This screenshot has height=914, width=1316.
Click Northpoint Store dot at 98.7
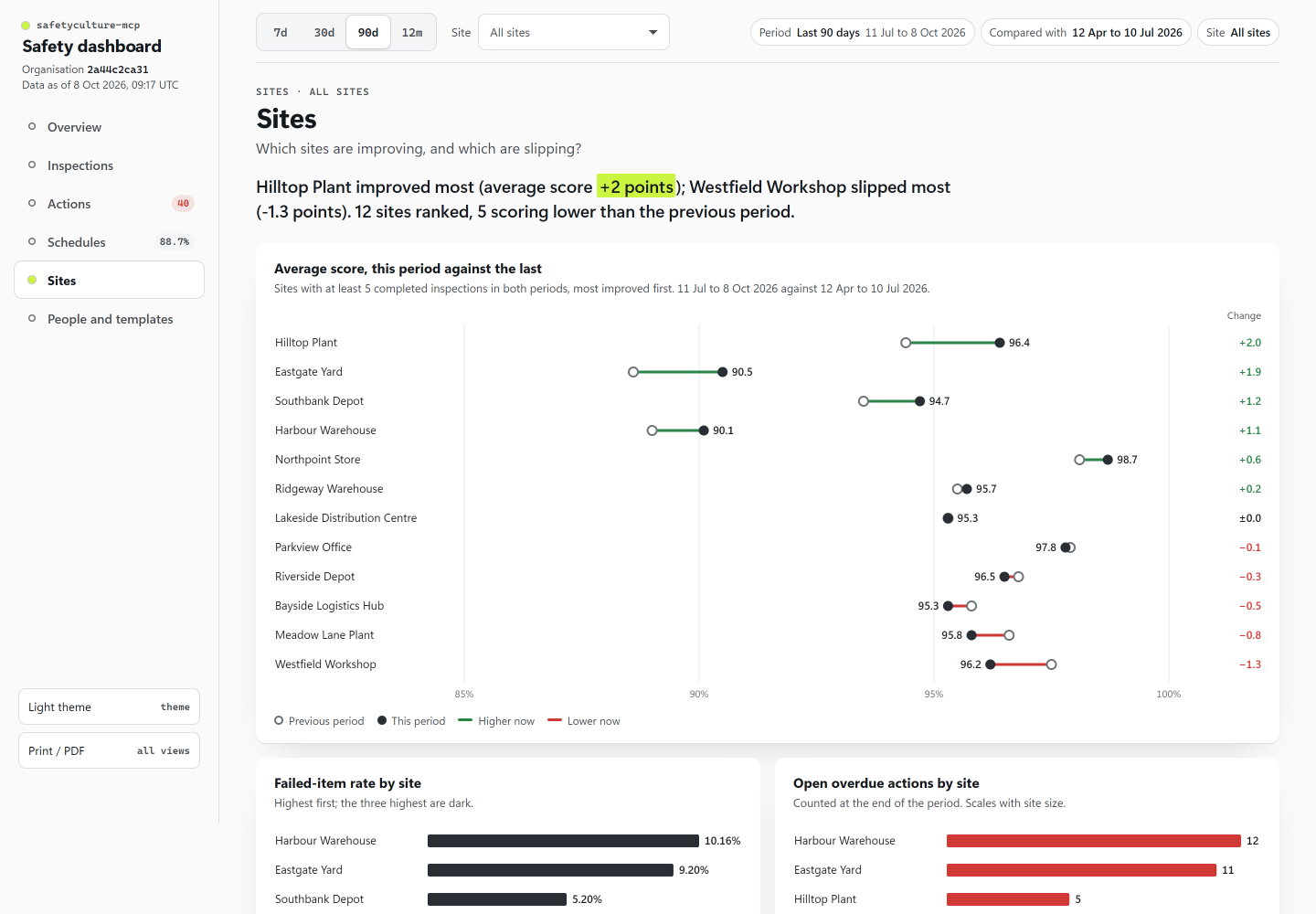(x=1108, y=460)
